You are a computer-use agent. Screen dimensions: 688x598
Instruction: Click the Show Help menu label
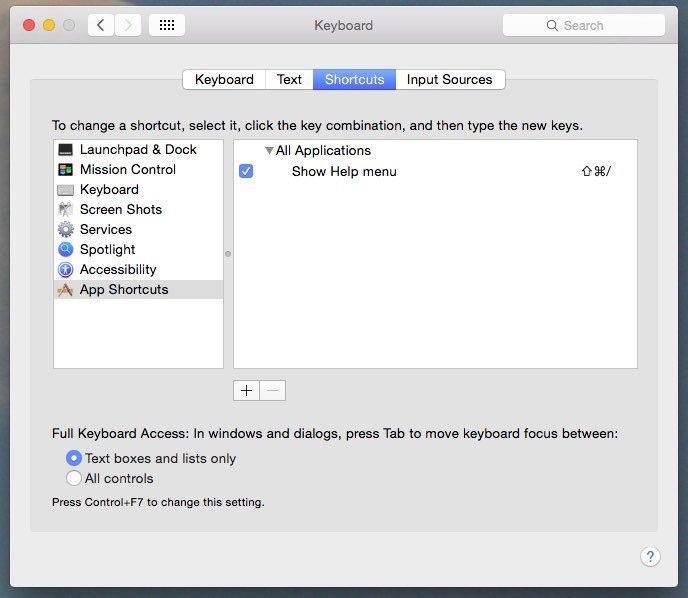coord(344,172)
